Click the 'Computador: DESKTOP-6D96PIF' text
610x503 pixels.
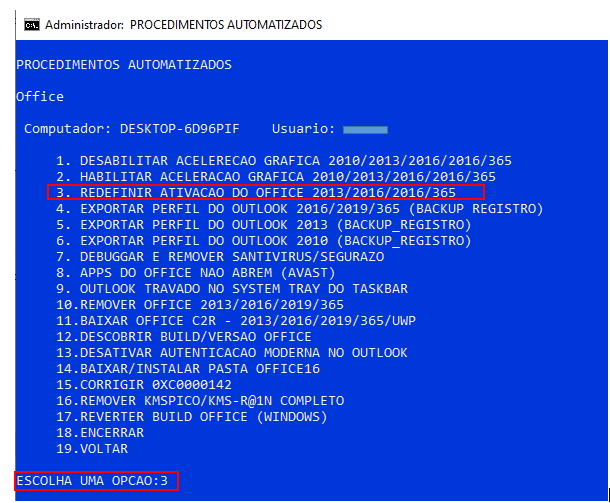pos(132,128)
